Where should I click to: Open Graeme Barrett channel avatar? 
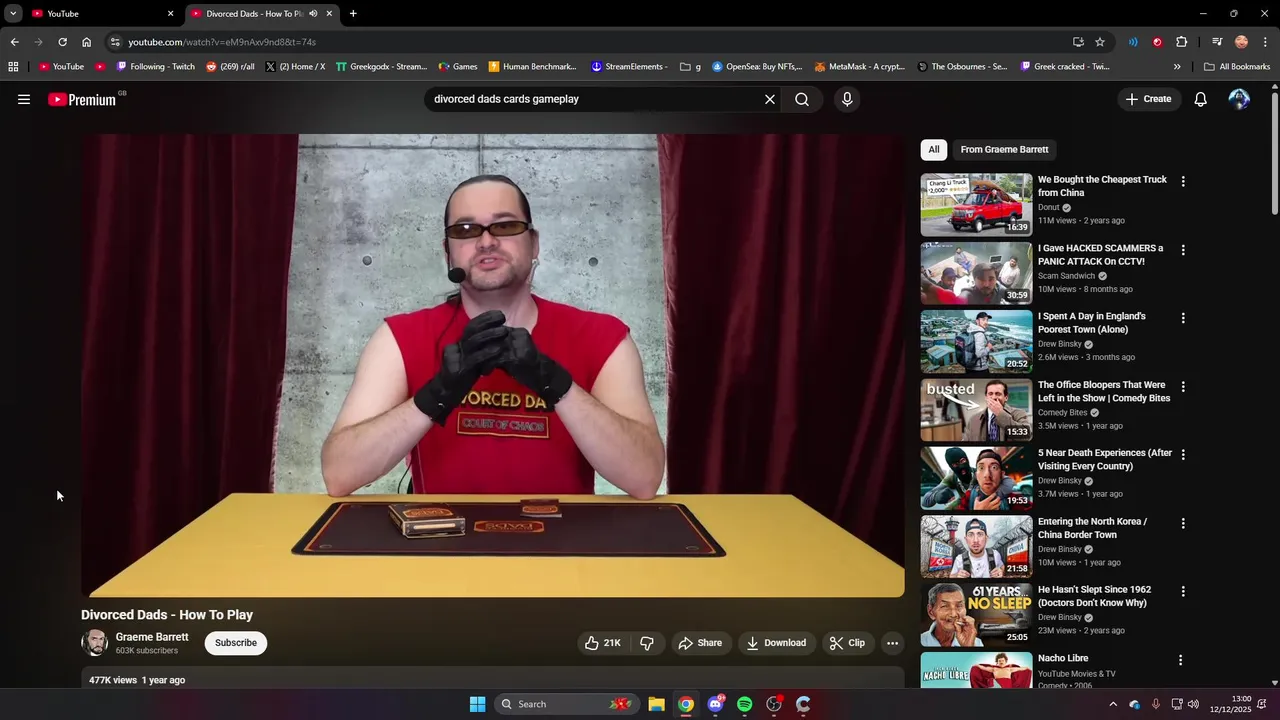(x=94, y=643)
